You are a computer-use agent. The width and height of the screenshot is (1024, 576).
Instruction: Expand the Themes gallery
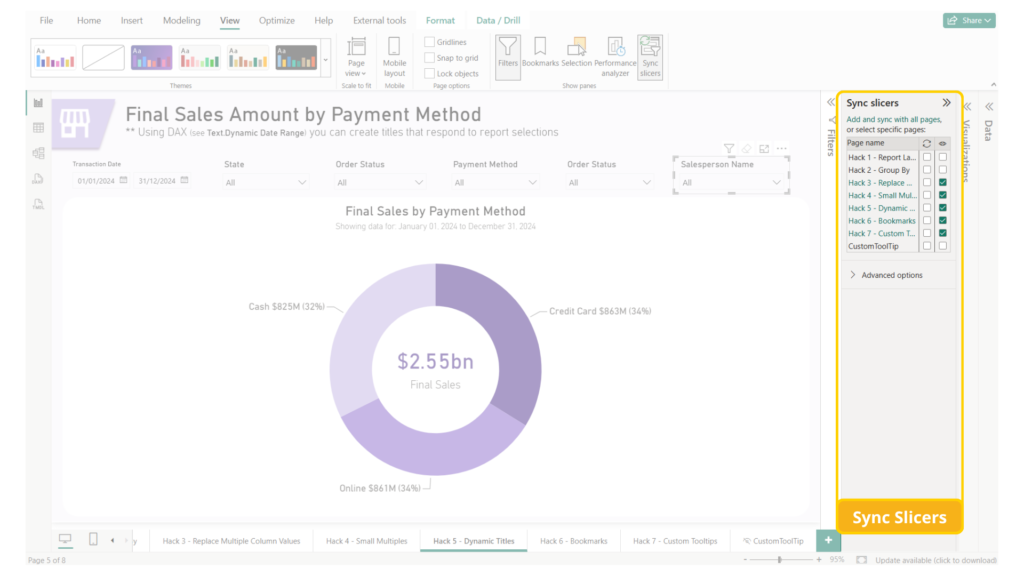tap(325, 60)
